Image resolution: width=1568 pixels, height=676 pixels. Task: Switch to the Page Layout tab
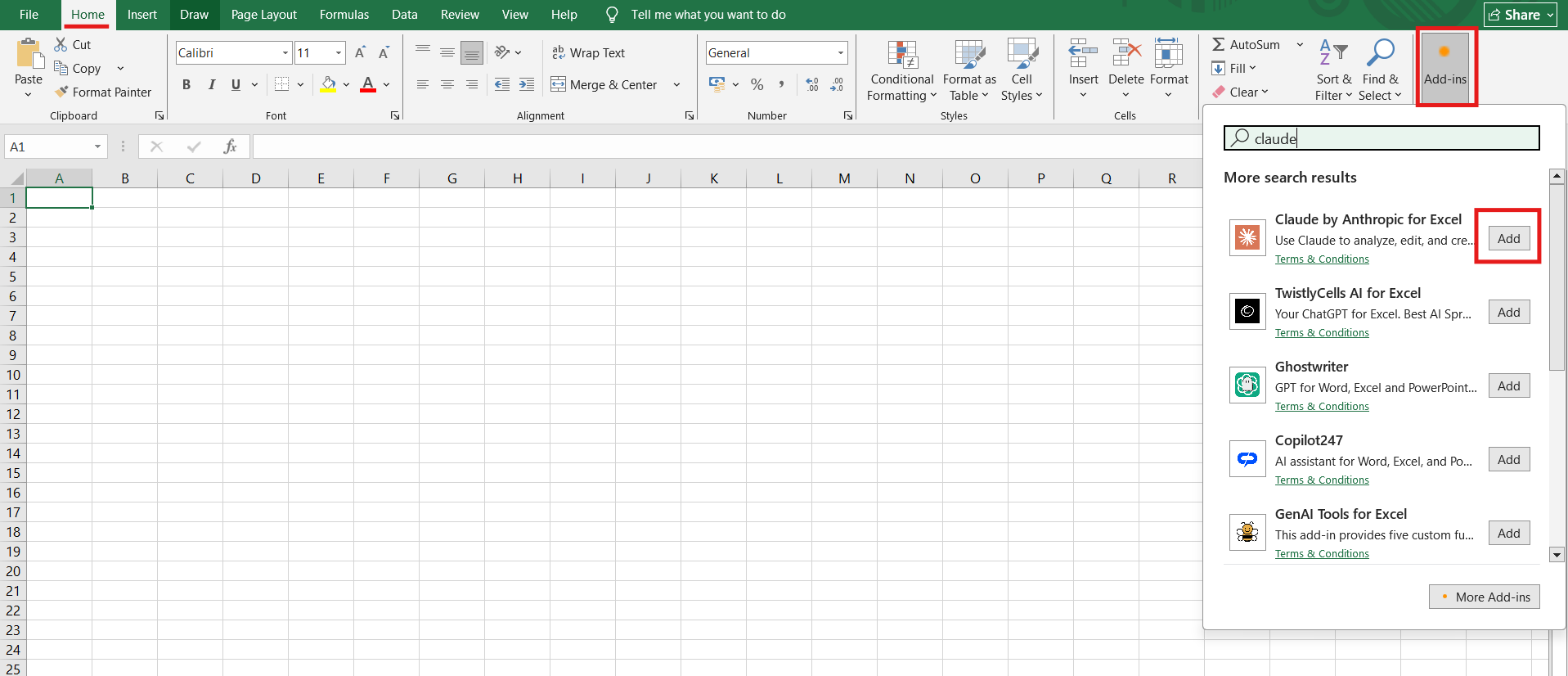pos(264,15)
